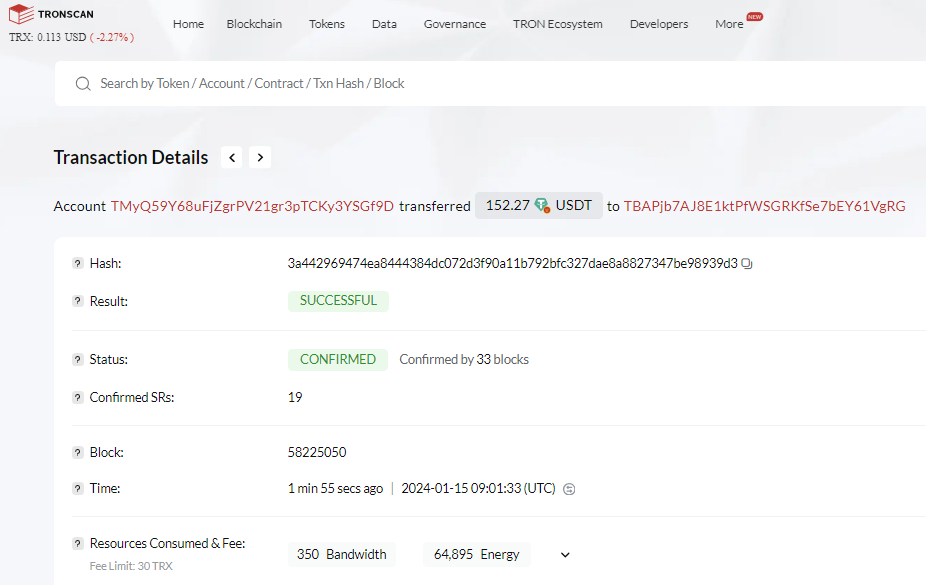This screenshot has height=585, width=926.
Task: Go to the previous transaction
Action: pyautogui.click(x=232, y=158)
